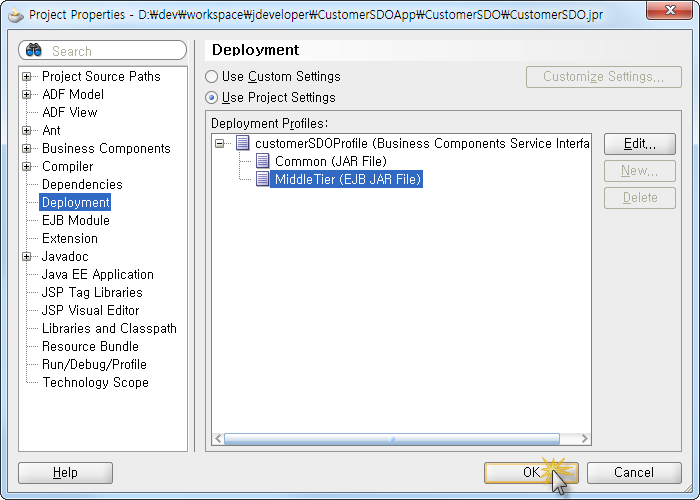Image resolution: width=700 pixels, height=500 pixels.
Task: Select the ADF Model label
Action: click(x=73, y=94)
